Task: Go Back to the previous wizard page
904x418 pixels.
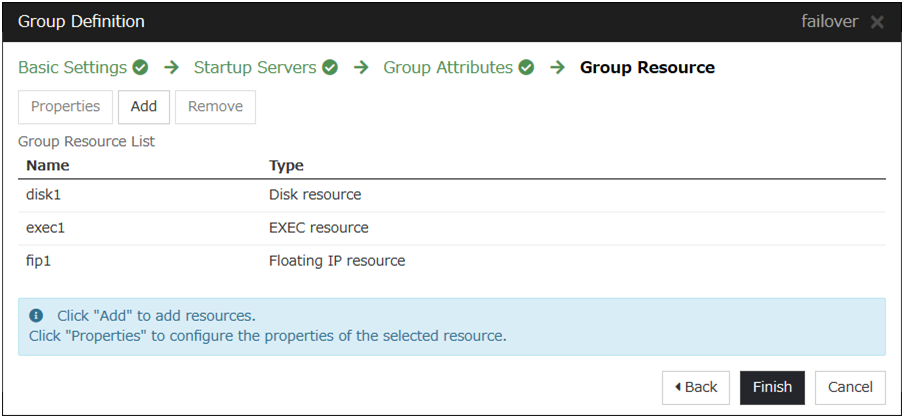Action: (x=696, y=387)
